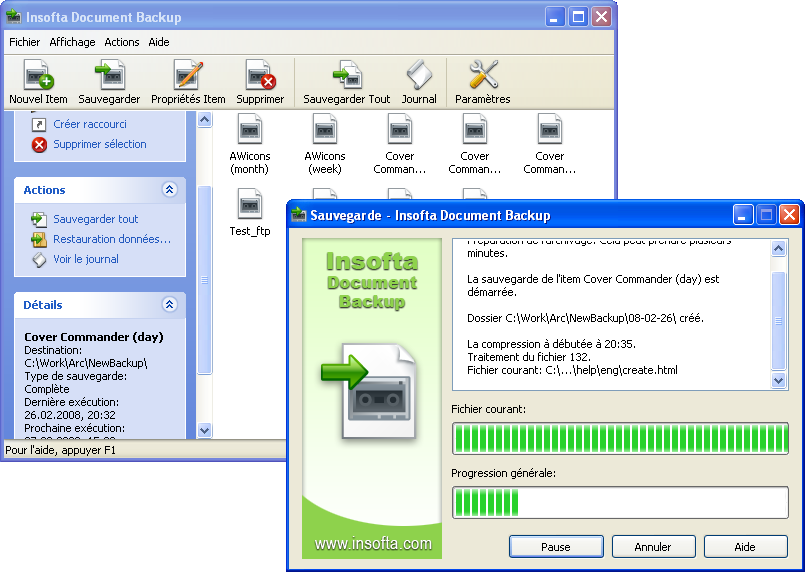805x572 pixels.
Task: Click the "Fichier courant: C:\...\help\eng\create.html" log line
Action: pyautogui.click(x=572, y=370)
